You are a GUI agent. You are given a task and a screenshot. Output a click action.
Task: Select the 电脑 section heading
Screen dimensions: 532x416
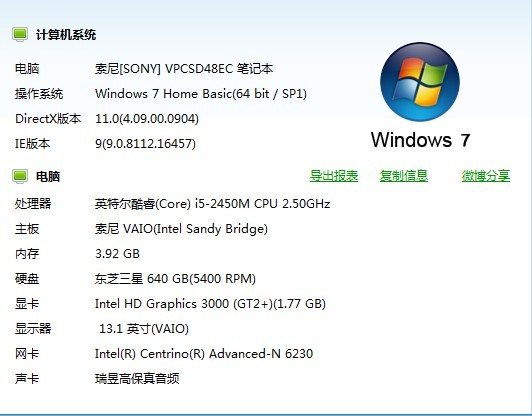point(48,176)
